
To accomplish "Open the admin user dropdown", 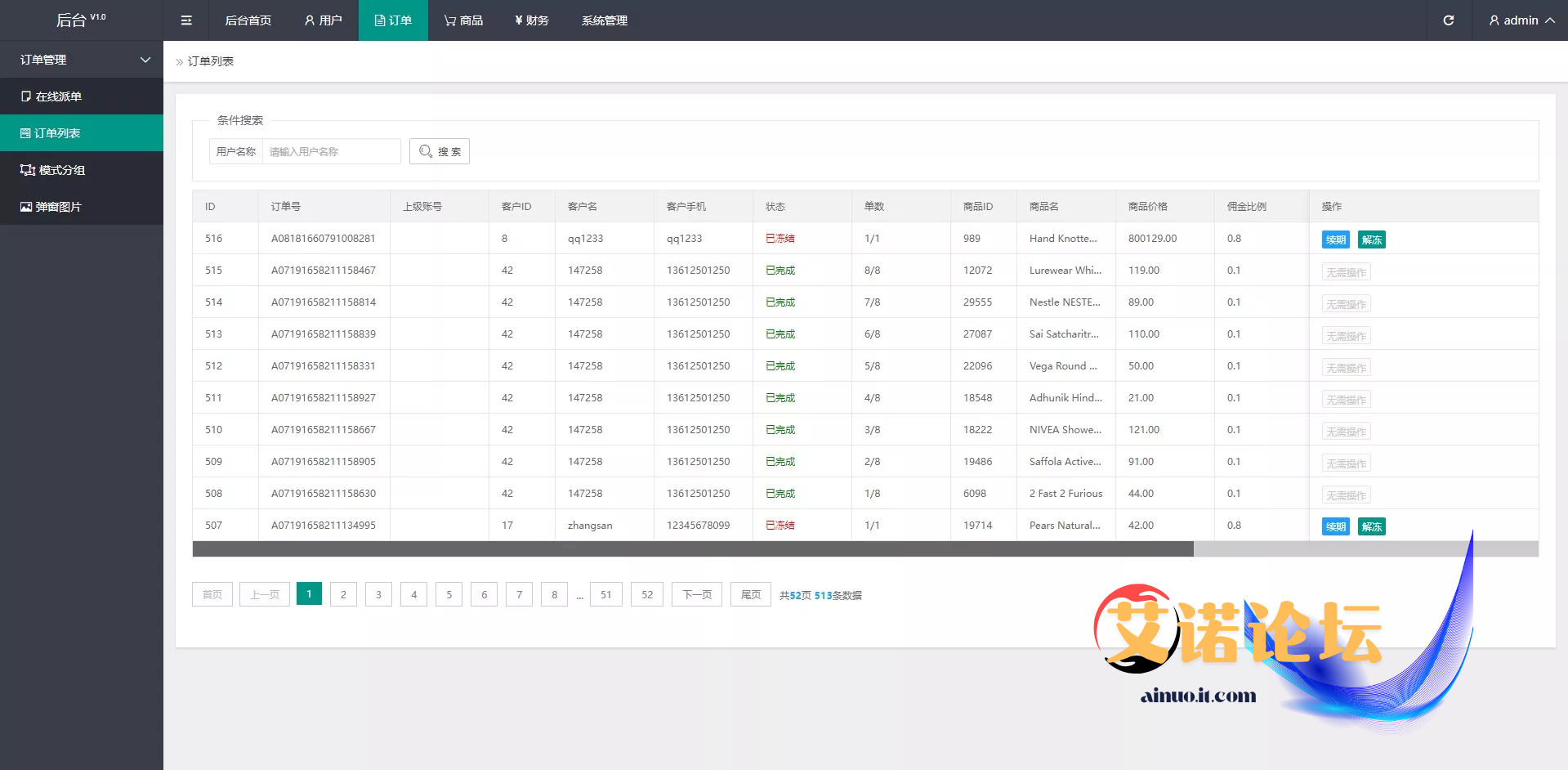I will 1521,20.
